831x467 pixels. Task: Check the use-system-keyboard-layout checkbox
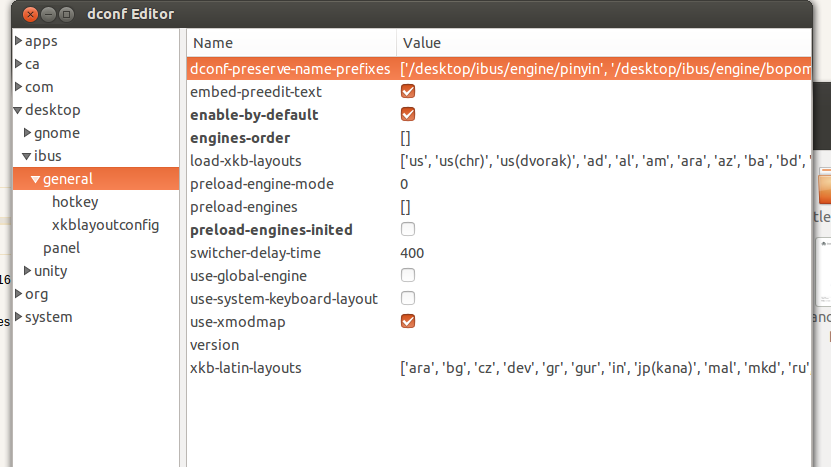(408, 298)
